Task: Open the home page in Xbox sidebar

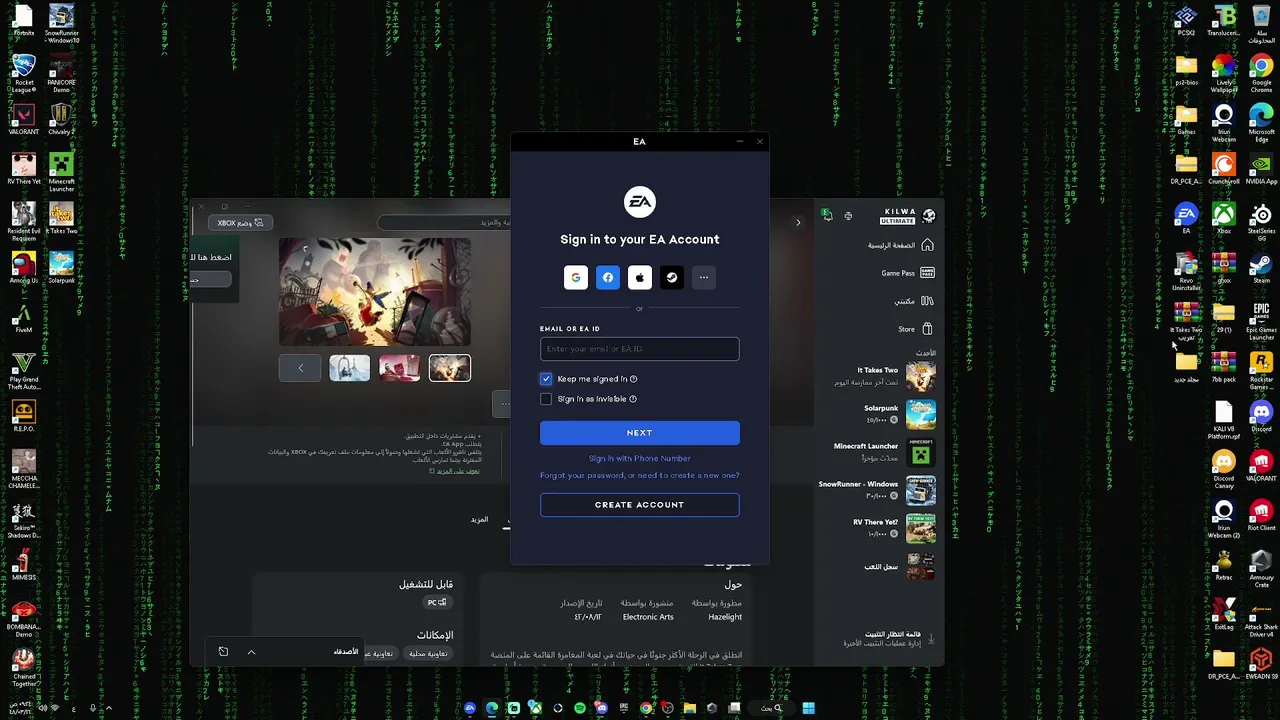Action: [901, 245]
